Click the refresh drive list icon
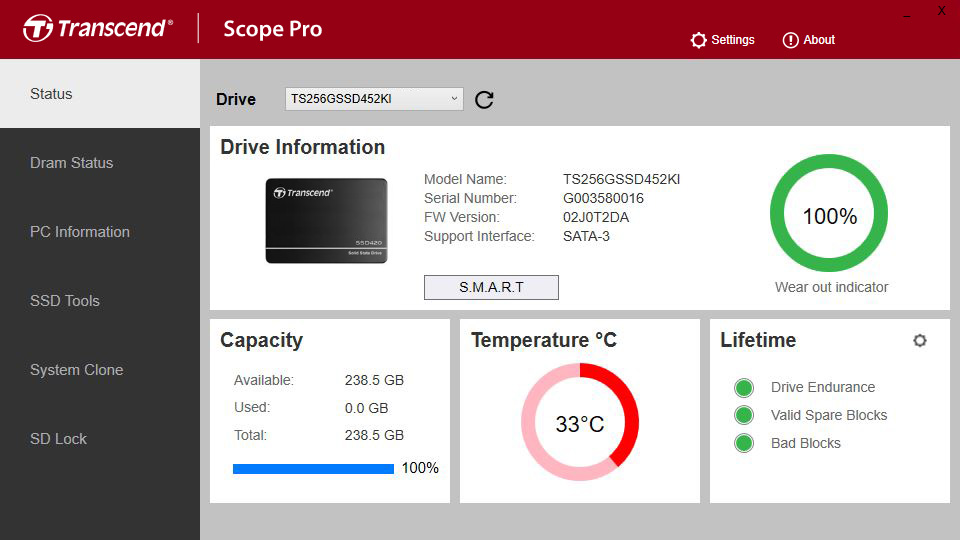Screen dimensions: 960x540 click(484, 99)
